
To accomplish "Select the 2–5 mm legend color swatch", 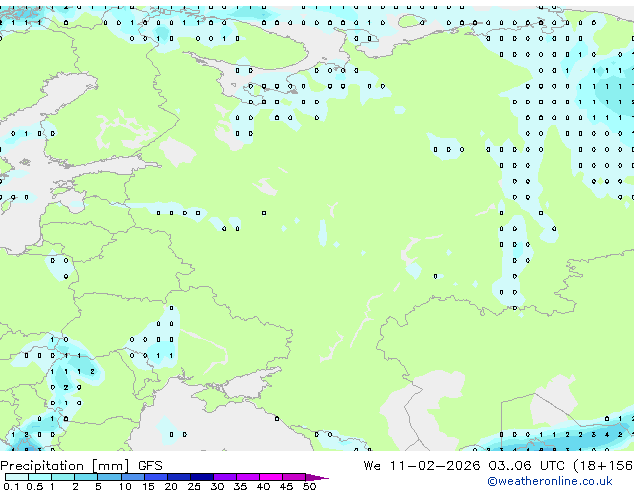I will click(x=86, y=477).
